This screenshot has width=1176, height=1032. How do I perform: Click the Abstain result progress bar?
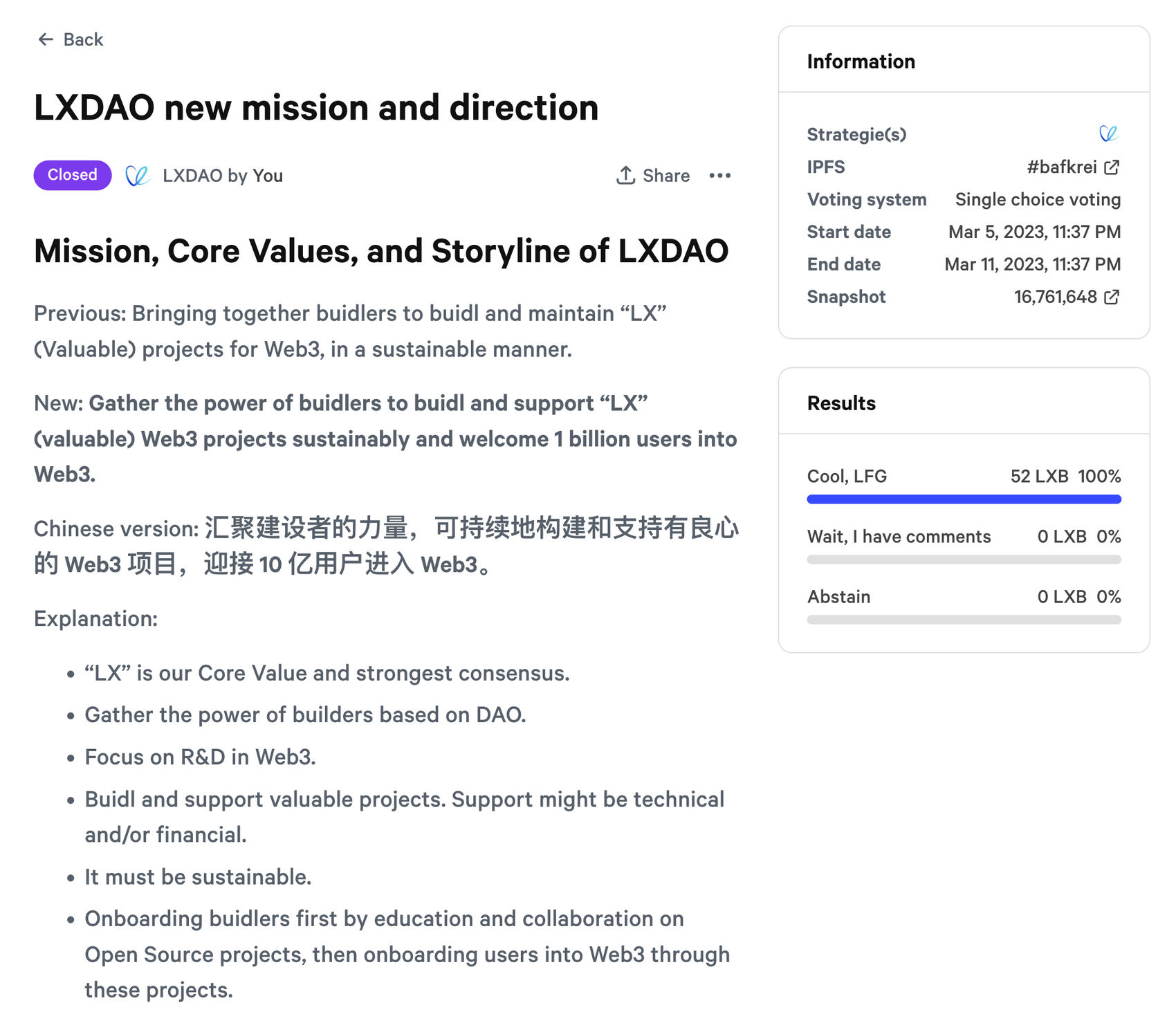964,620
